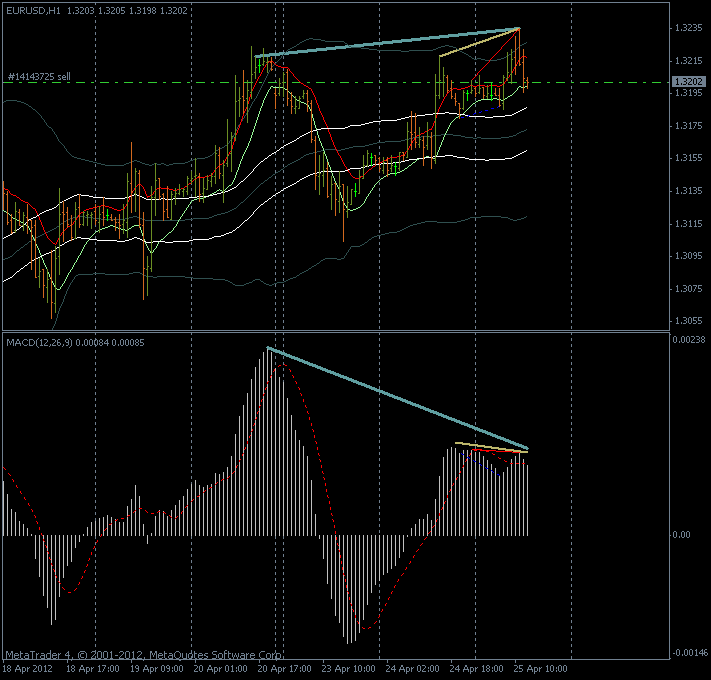Click the -0.00146 MACD scale value
This screenshot has height=680, width=711.
(x=688, y=652)
